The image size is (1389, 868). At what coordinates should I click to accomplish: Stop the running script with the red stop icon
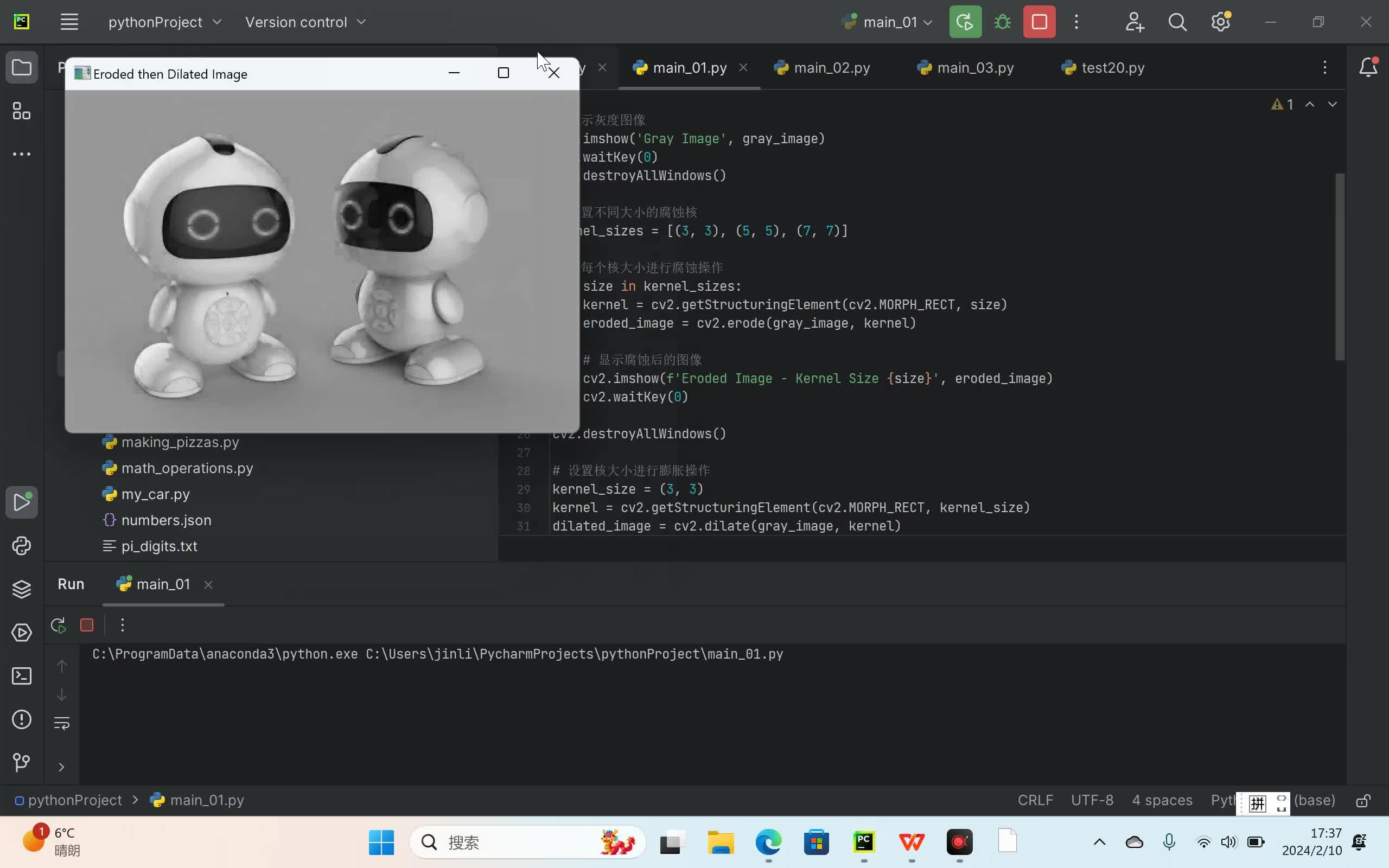coord(1039,22)
